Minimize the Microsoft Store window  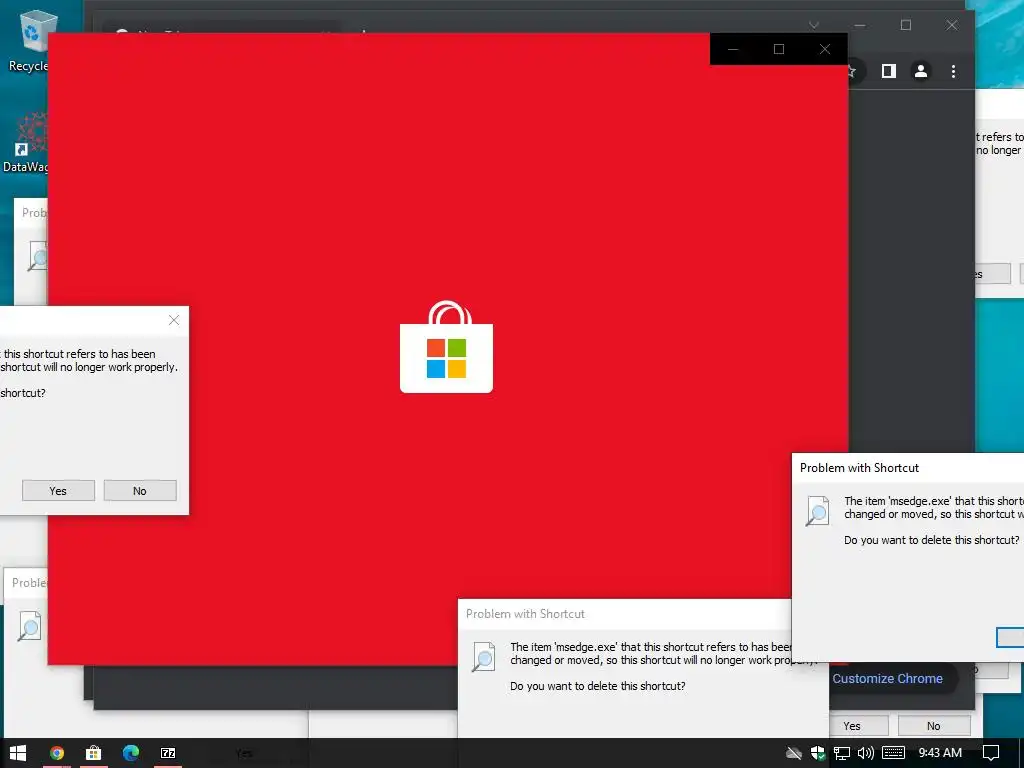[733, 49]
